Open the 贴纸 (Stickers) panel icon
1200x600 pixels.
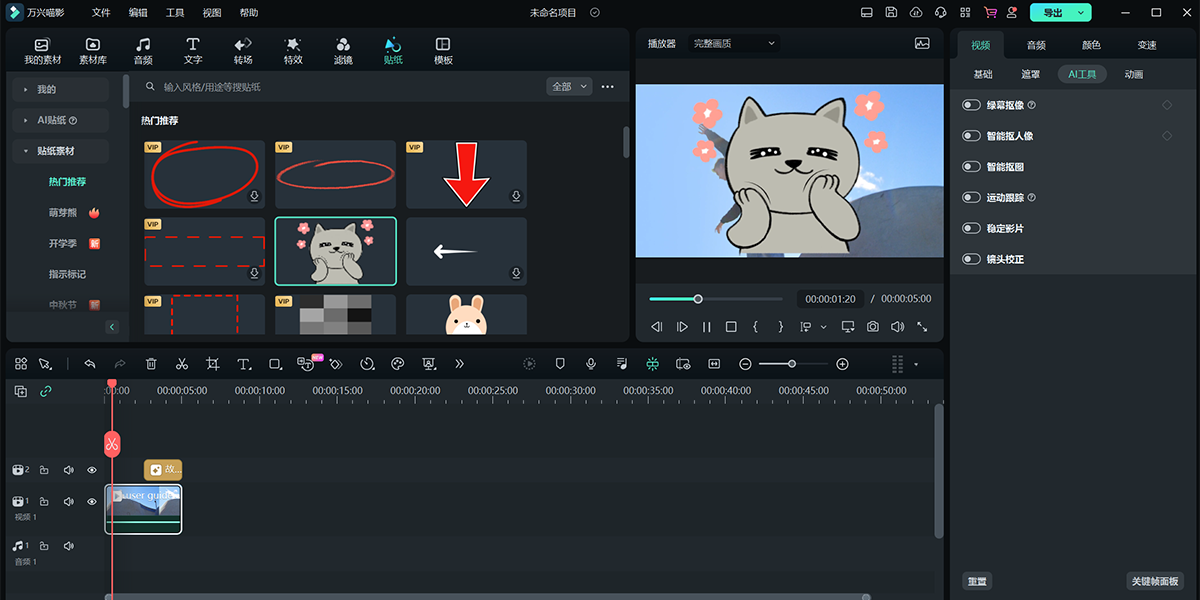(392, 48)
